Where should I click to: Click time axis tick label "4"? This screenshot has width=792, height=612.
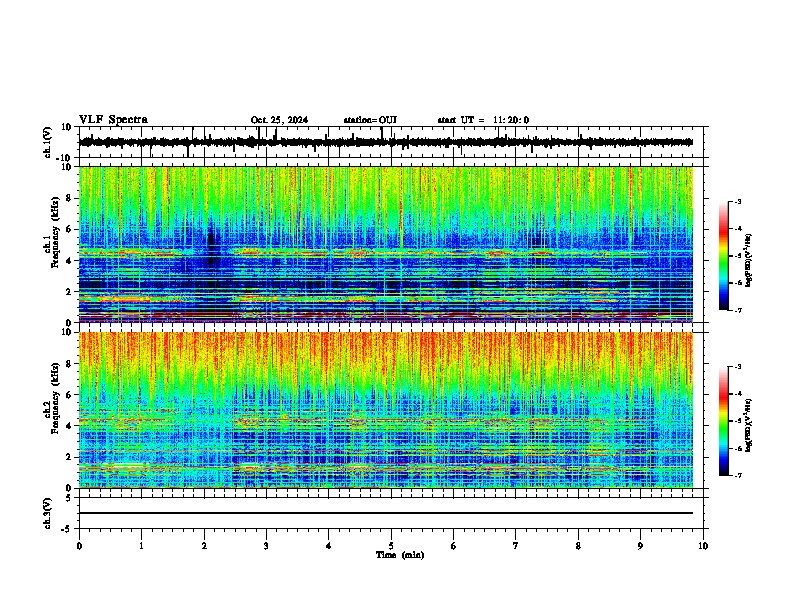point(329,546)
